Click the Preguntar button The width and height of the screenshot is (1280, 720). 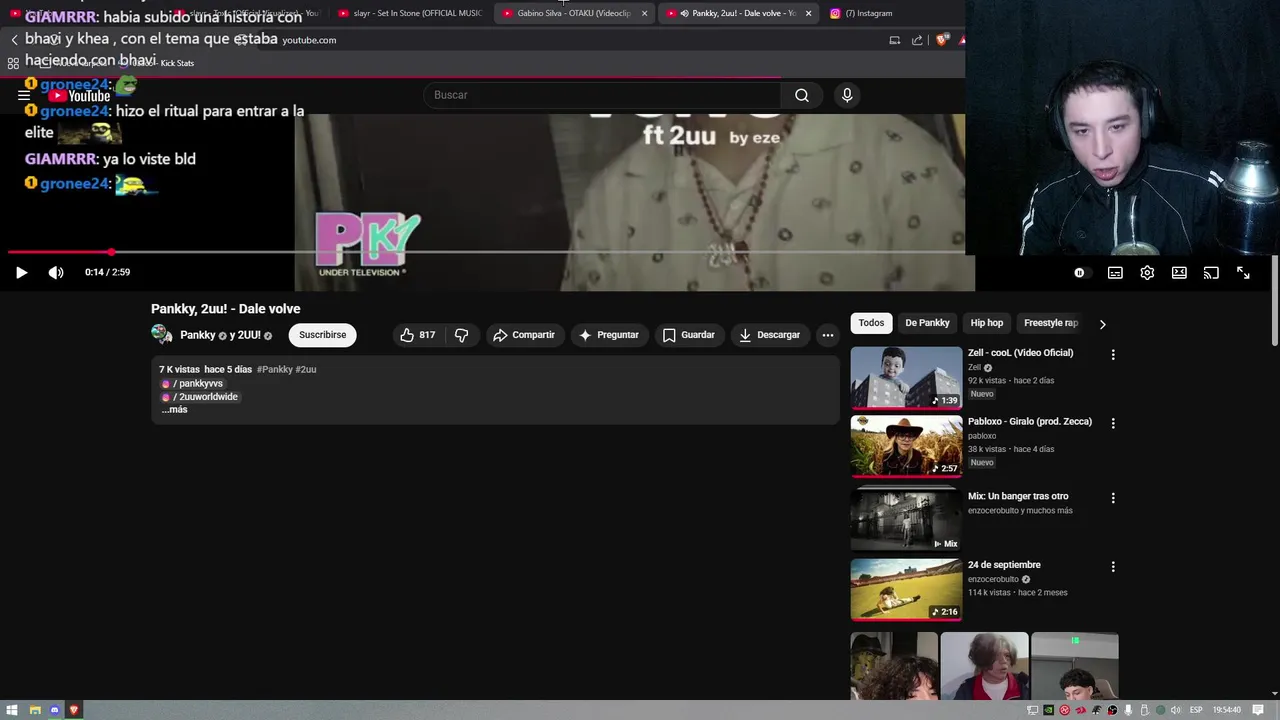click(x=609, y=335)
